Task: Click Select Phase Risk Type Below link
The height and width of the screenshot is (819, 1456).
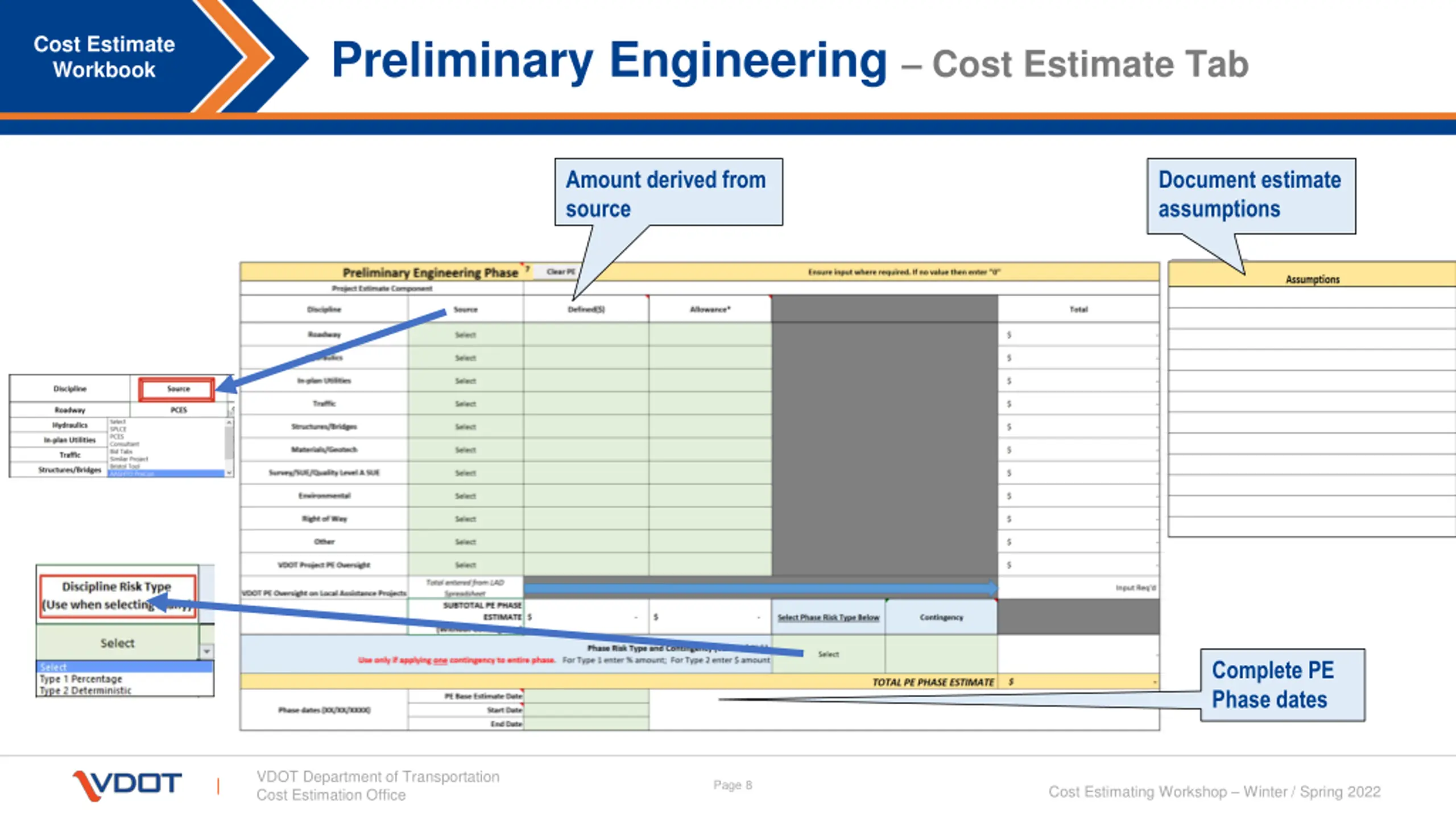Action: click(x=828, y=617)
